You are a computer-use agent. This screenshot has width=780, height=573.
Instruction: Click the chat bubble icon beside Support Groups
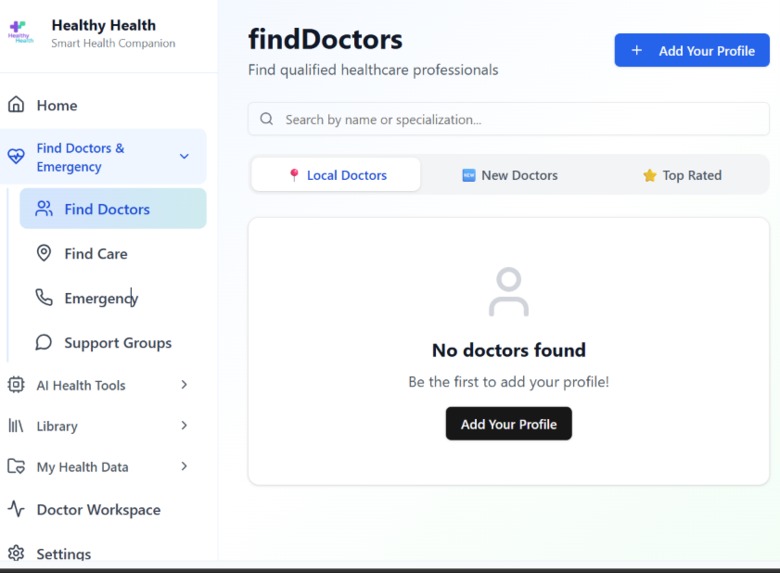pos(44,342)
